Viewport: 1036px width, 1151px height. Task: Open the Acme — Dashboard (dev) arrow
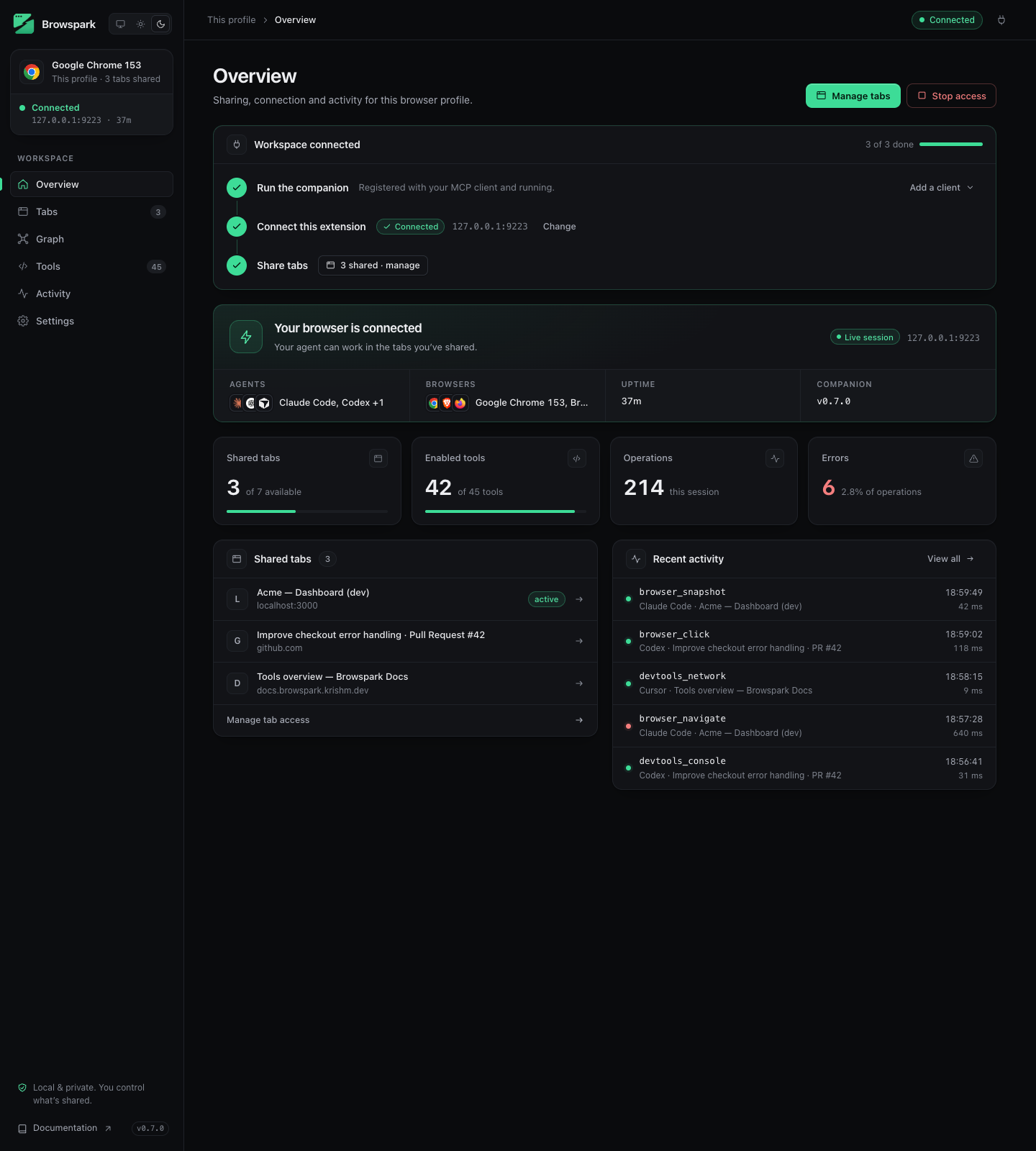[x=579, y=599]
